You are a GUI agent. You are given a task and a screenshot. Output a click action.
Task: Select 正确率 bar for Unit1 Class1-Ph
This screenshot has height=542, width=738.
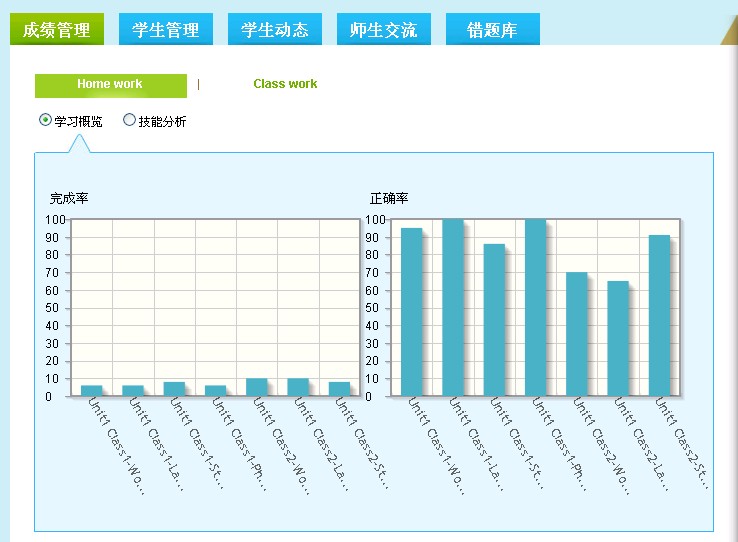point(535,308)
